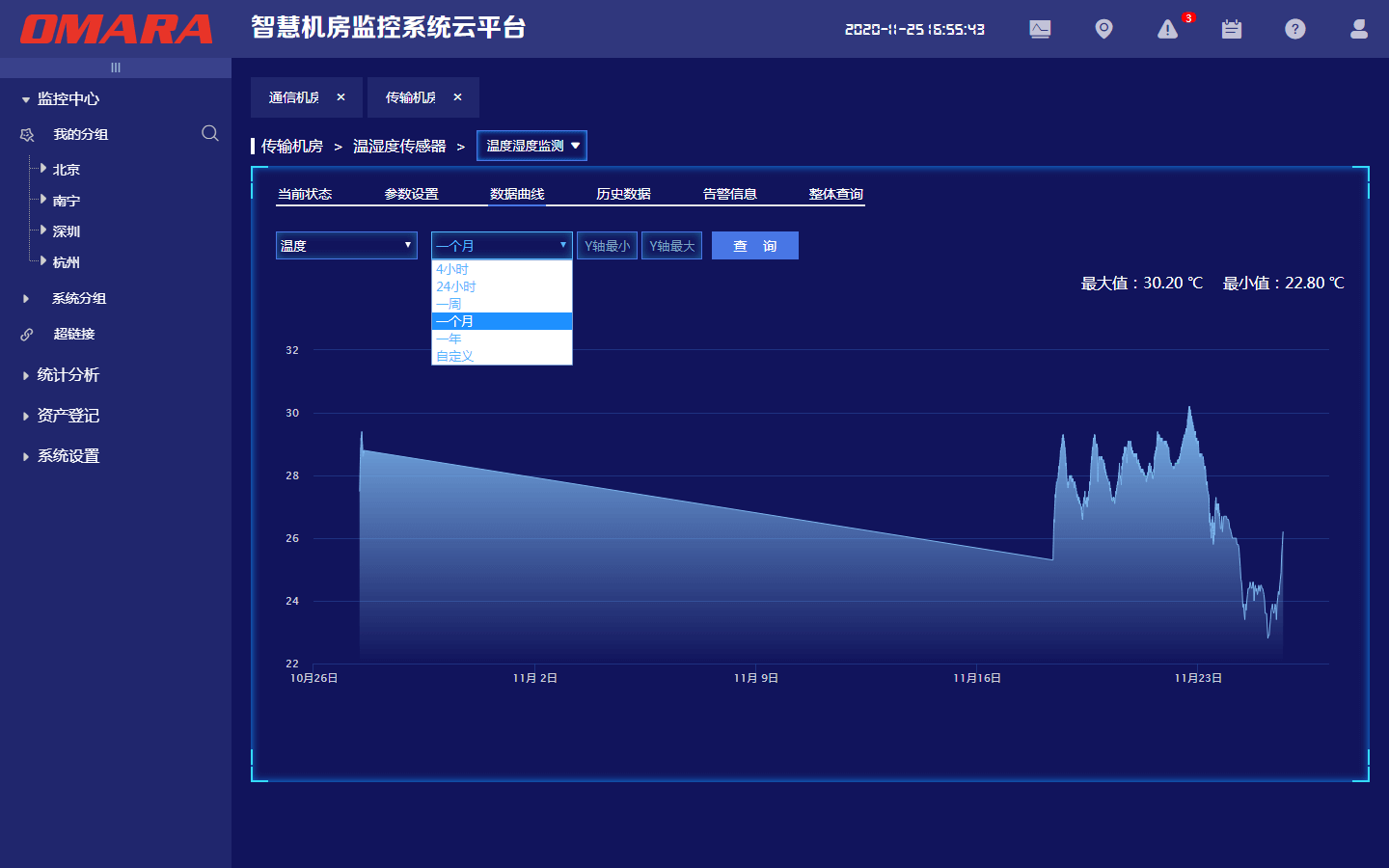Select 24小时 from the time range list
The height and width of the screenshot is (868, 1389).
456,286
